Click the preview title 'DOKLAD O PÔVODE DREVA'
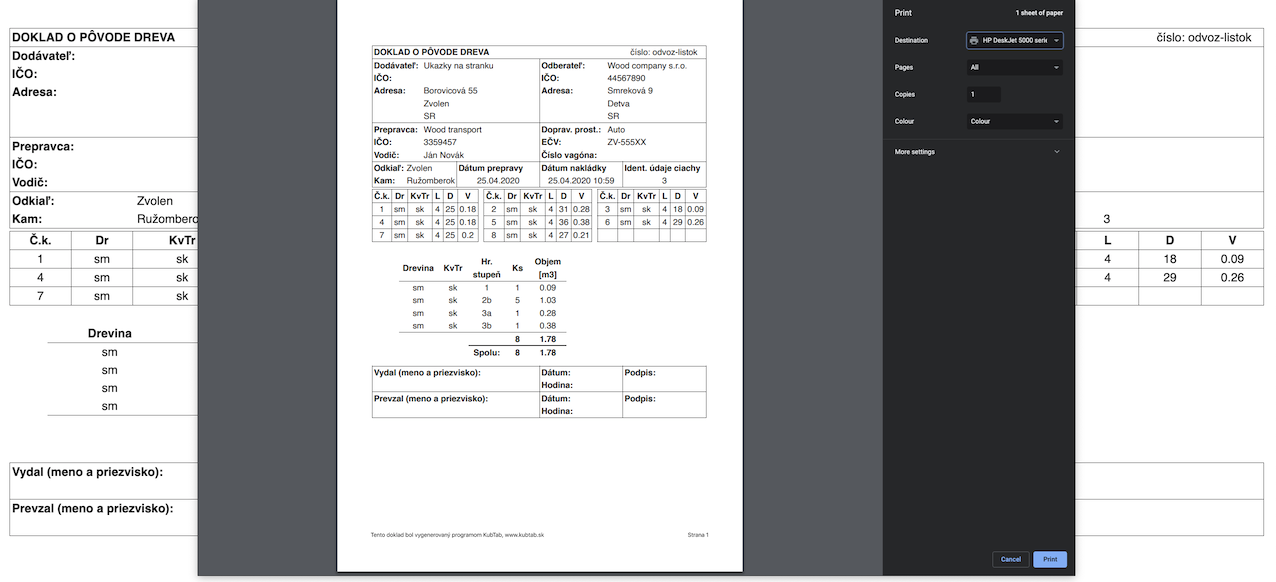The width and height of the screenshot is (1276, 582). coord(431,52)
